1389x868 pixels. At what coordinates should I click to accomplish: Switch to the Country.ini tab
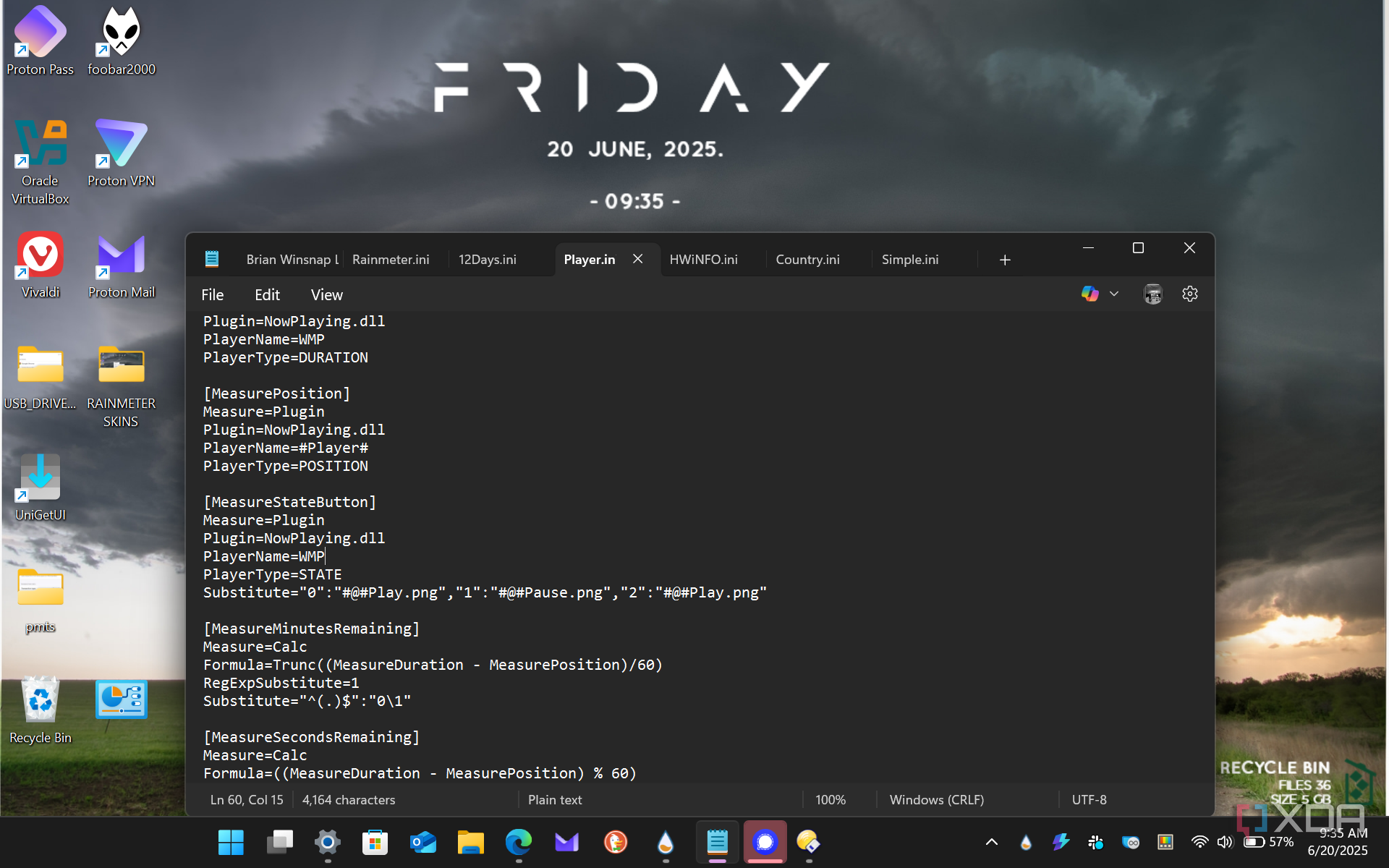(807, 260)
